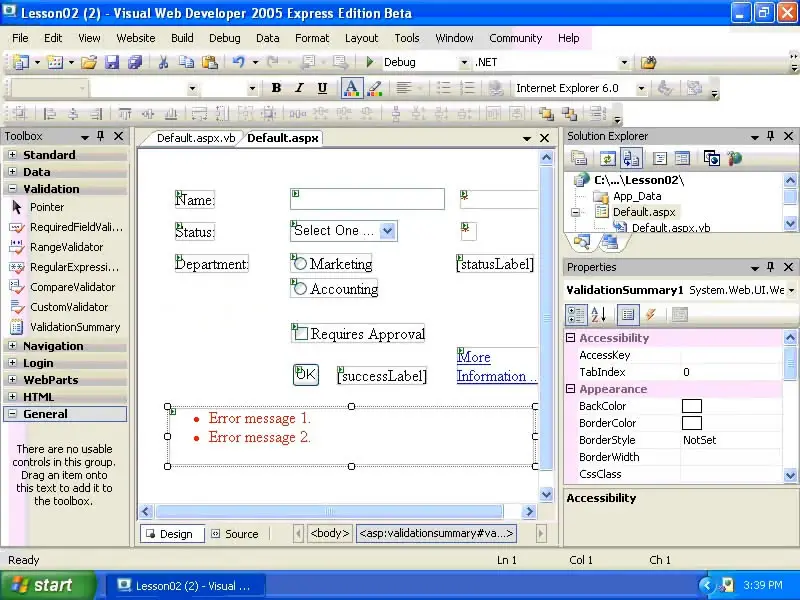The height and width of the screenshot is (600, 800).
Task: Collapse the Validation toolbox group
Action: 12,188
